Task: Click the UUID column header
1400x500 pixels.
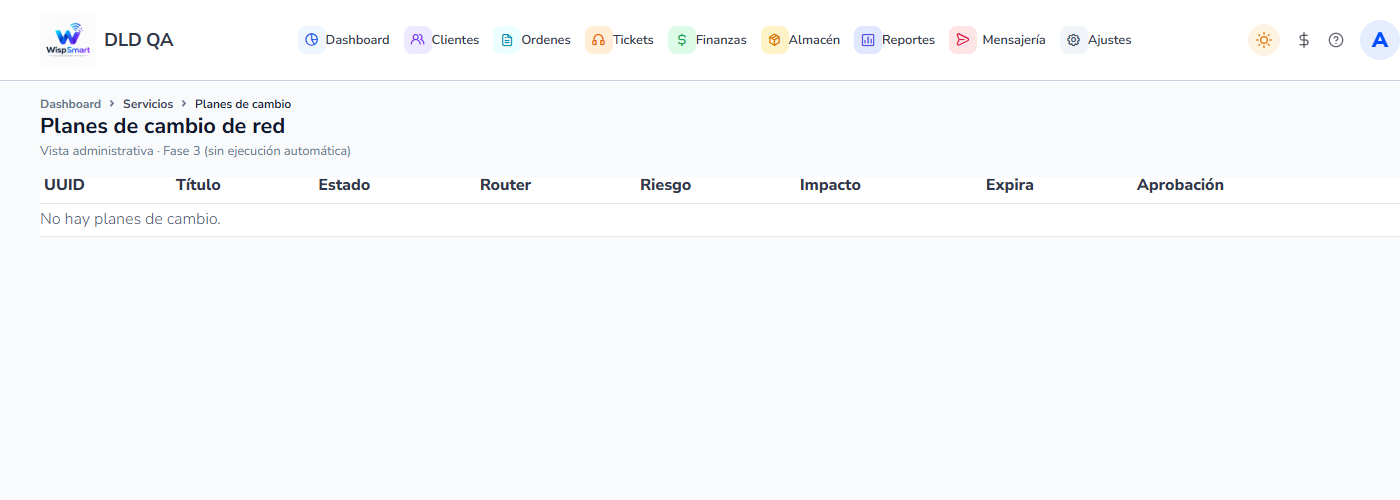Action: point(64,185)
